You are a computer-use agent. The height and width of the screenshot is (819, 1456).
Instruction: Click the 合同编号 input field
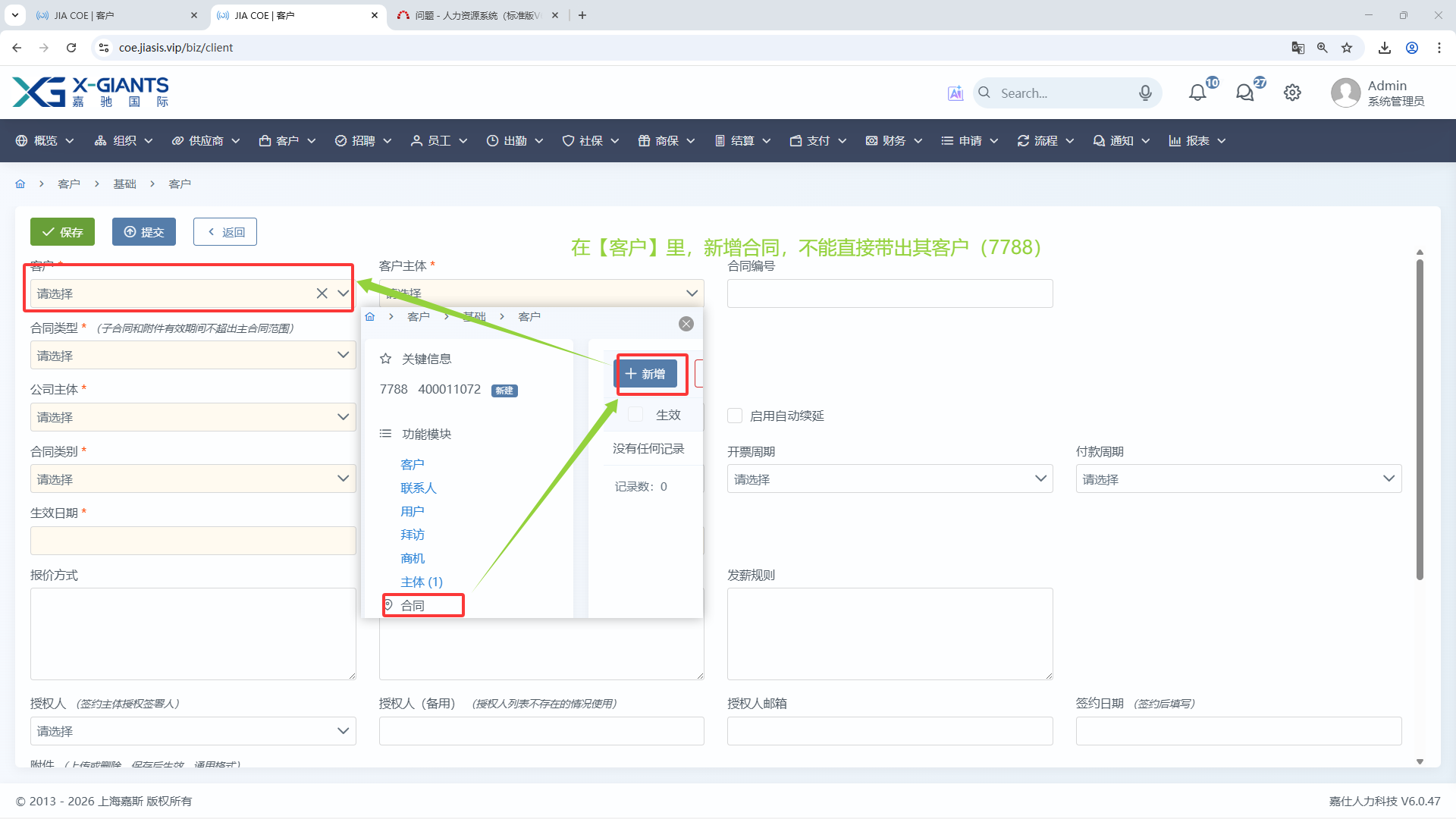click(890, 293)
